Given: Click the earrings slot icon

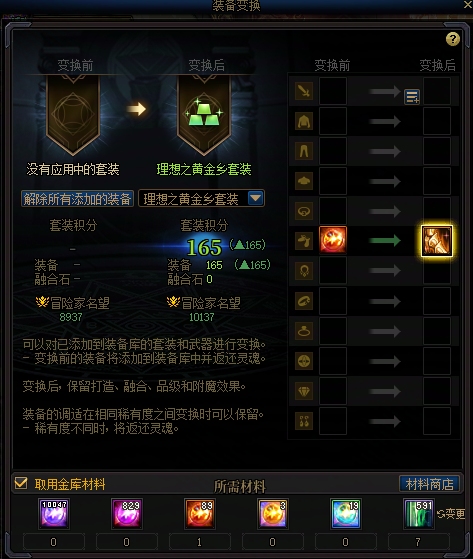Looking at the screenshot, I should click(x=304, y=421).
